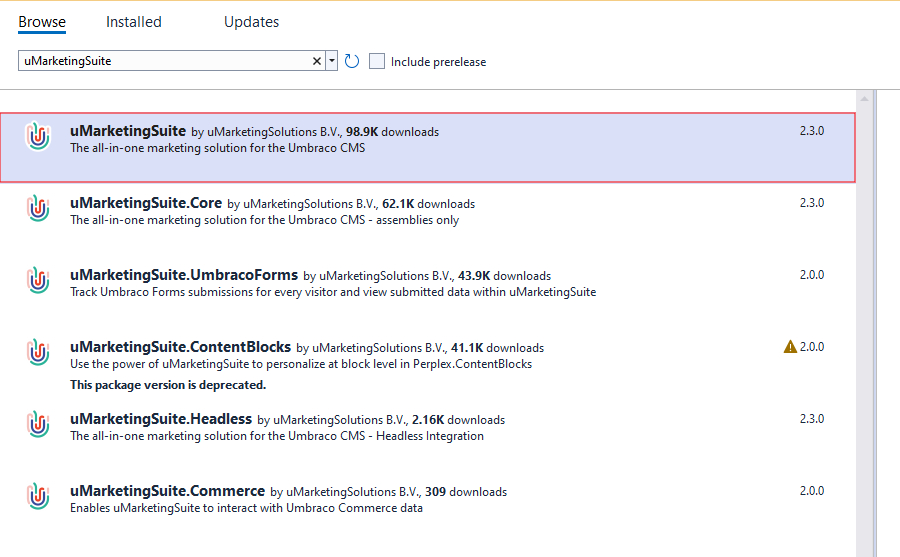Select the uMarketingSuite.UmbracoForms package title
Viewport: 900px width, 557px height.
(184, 275)
